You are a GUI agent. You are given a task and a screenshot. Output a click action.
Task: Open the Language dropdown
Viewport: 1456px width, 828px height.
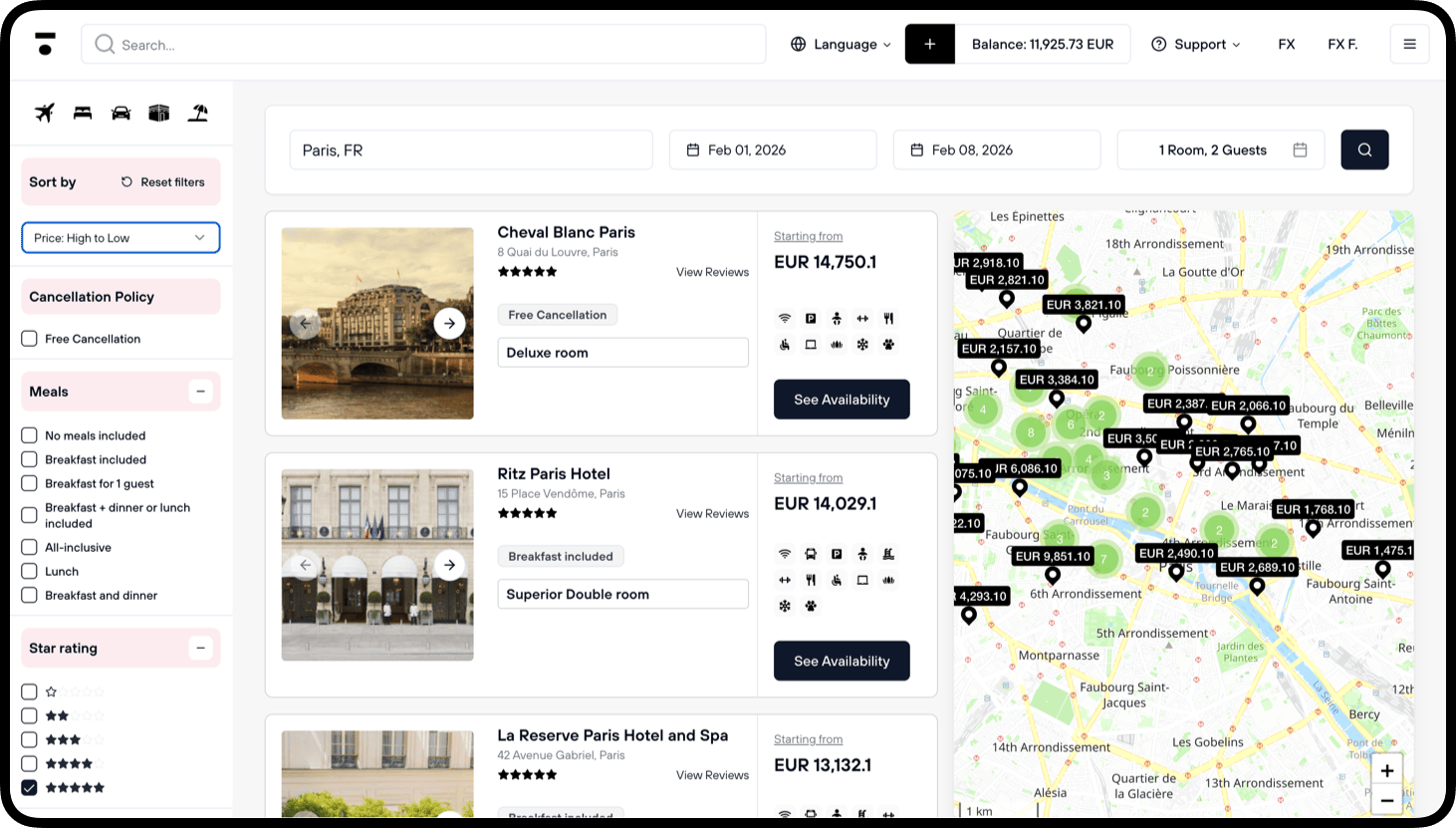tap(841, 44)
